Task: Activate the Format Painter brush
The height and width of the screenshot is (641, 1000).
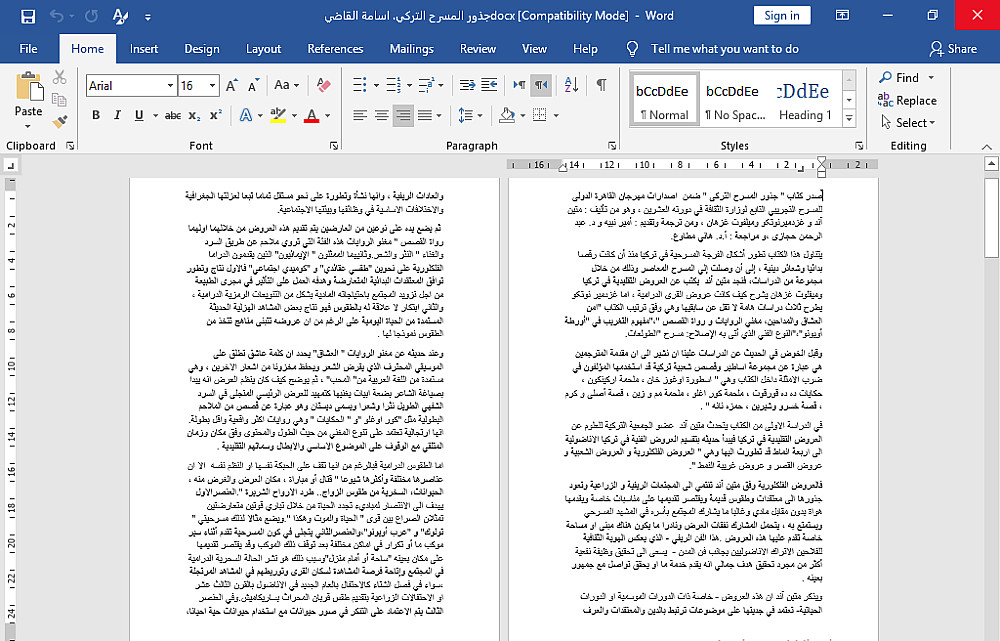Action: click(59, 121)
